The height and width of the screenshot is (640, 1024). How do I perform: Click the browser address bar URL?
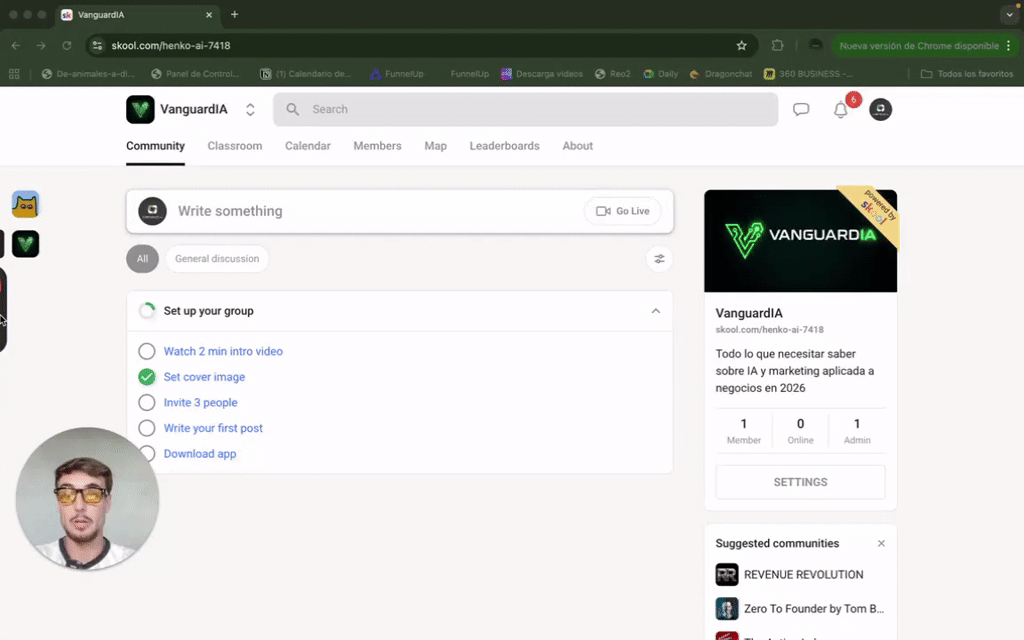171,46
